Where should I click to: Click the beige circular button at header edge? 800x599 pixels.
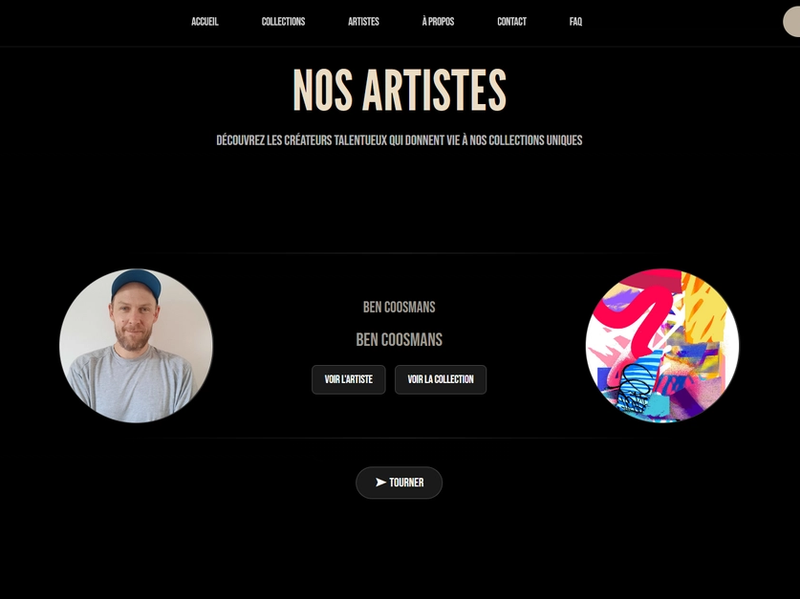[791, 22]
